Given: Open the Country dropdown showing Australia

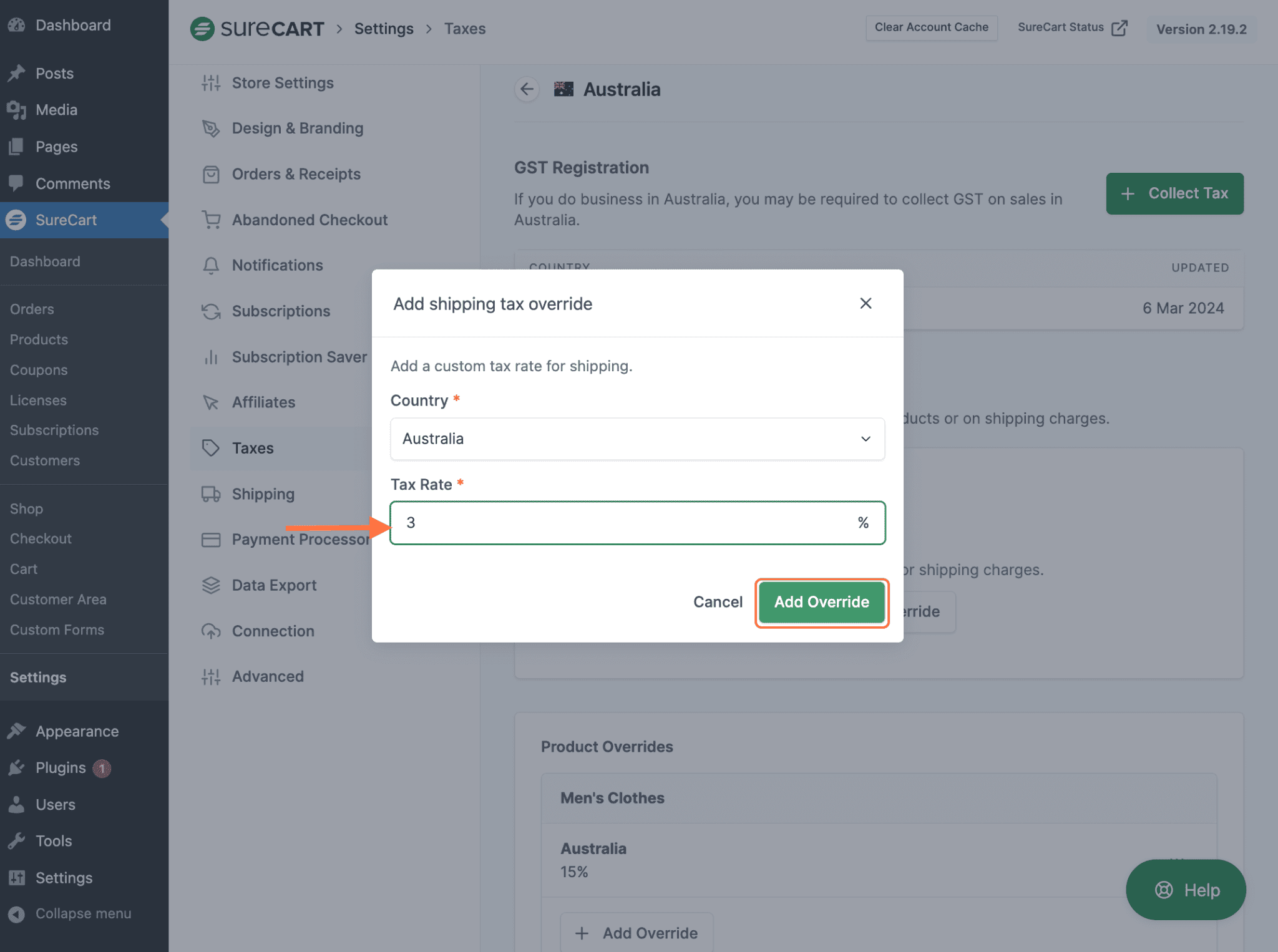Looking at the screenshot, I should coord(637,439).
